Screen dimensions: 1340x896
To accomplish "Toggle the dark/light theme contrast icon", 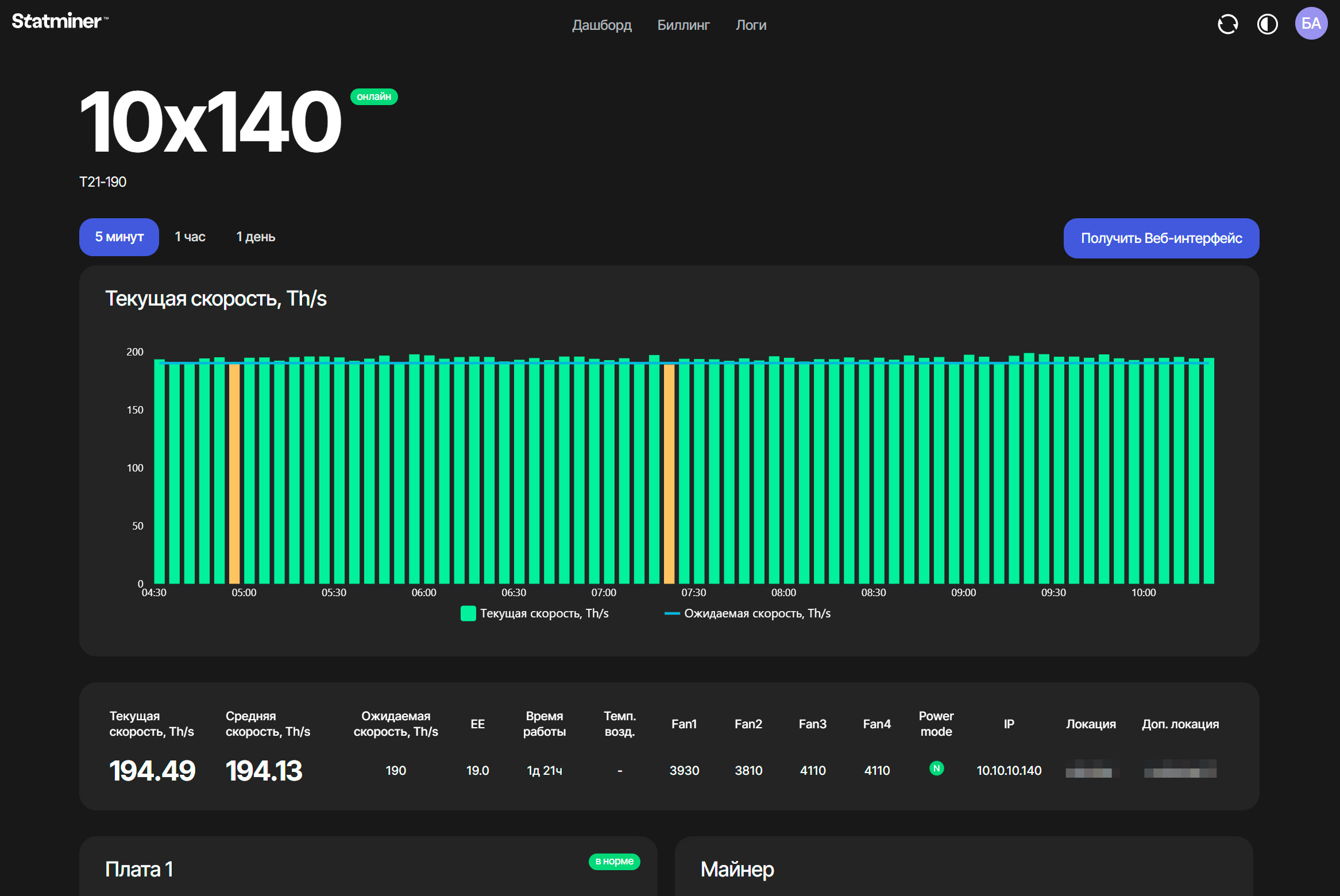I will tap(1267, 24).
